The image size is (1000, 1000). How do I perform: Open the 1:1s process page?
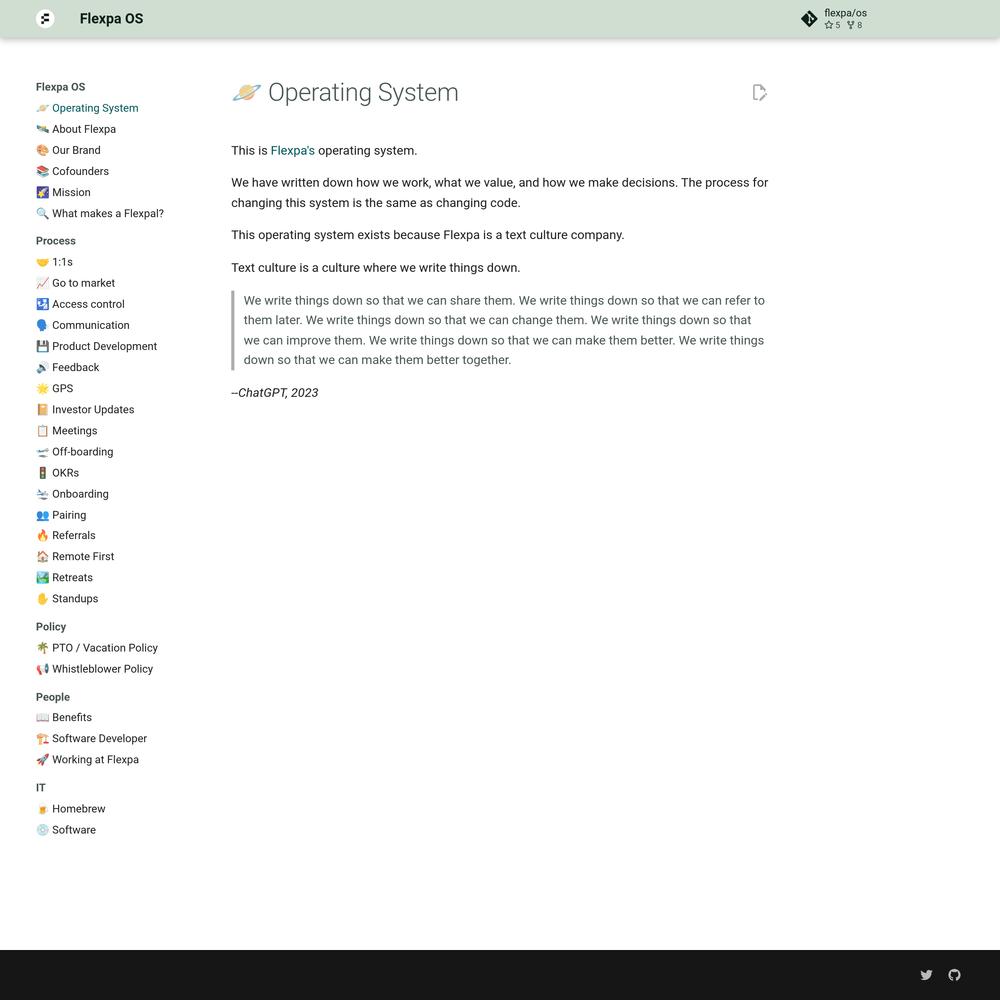pyautogui.click(x=54, y=261)
